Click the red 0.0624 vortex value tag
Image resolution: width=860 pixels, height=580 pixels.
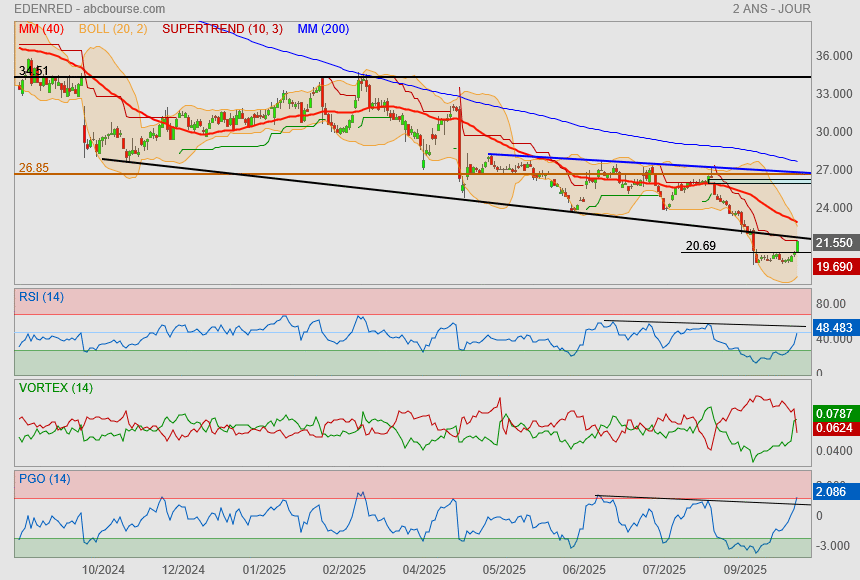(x=834, y=428)
